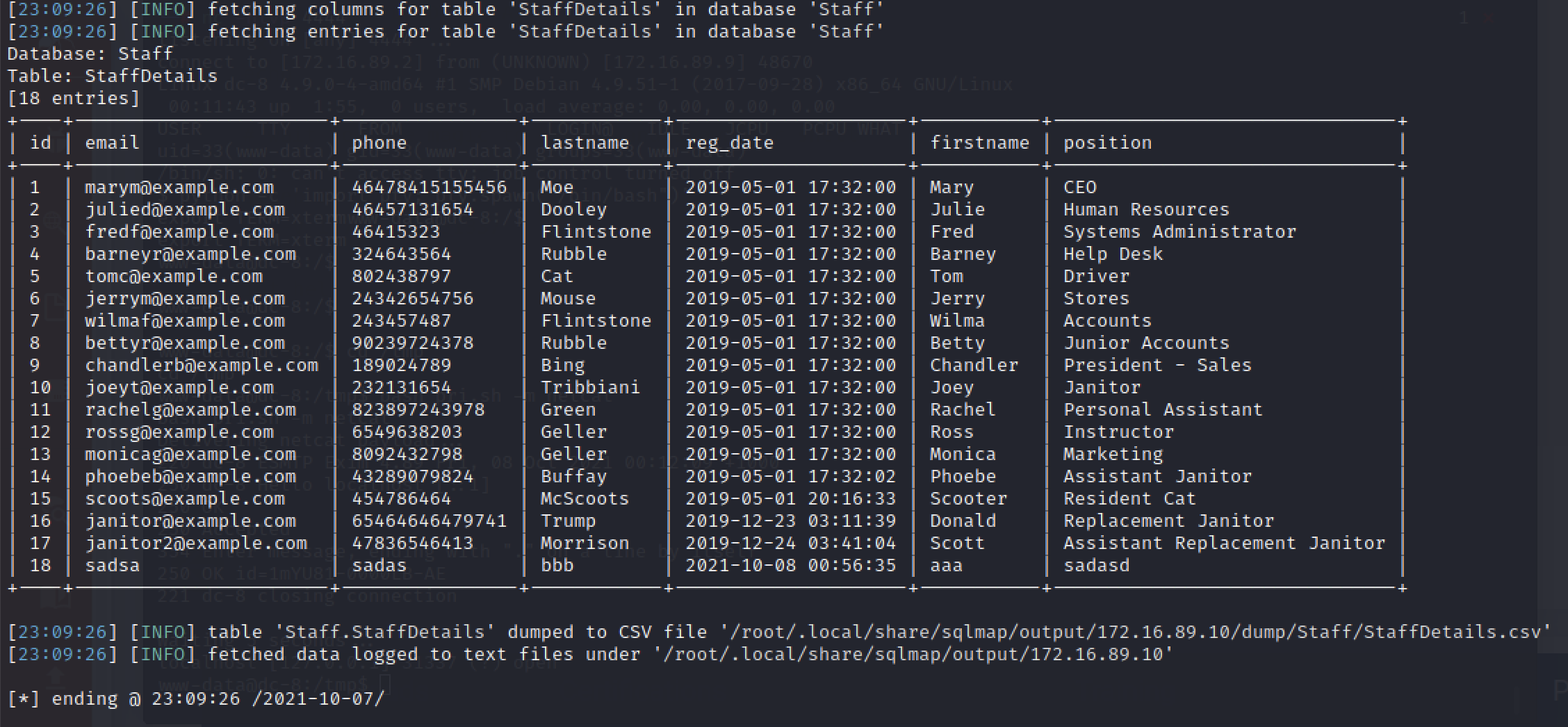Select the email fredf@example.com
1568x727 pixels.
179,231
